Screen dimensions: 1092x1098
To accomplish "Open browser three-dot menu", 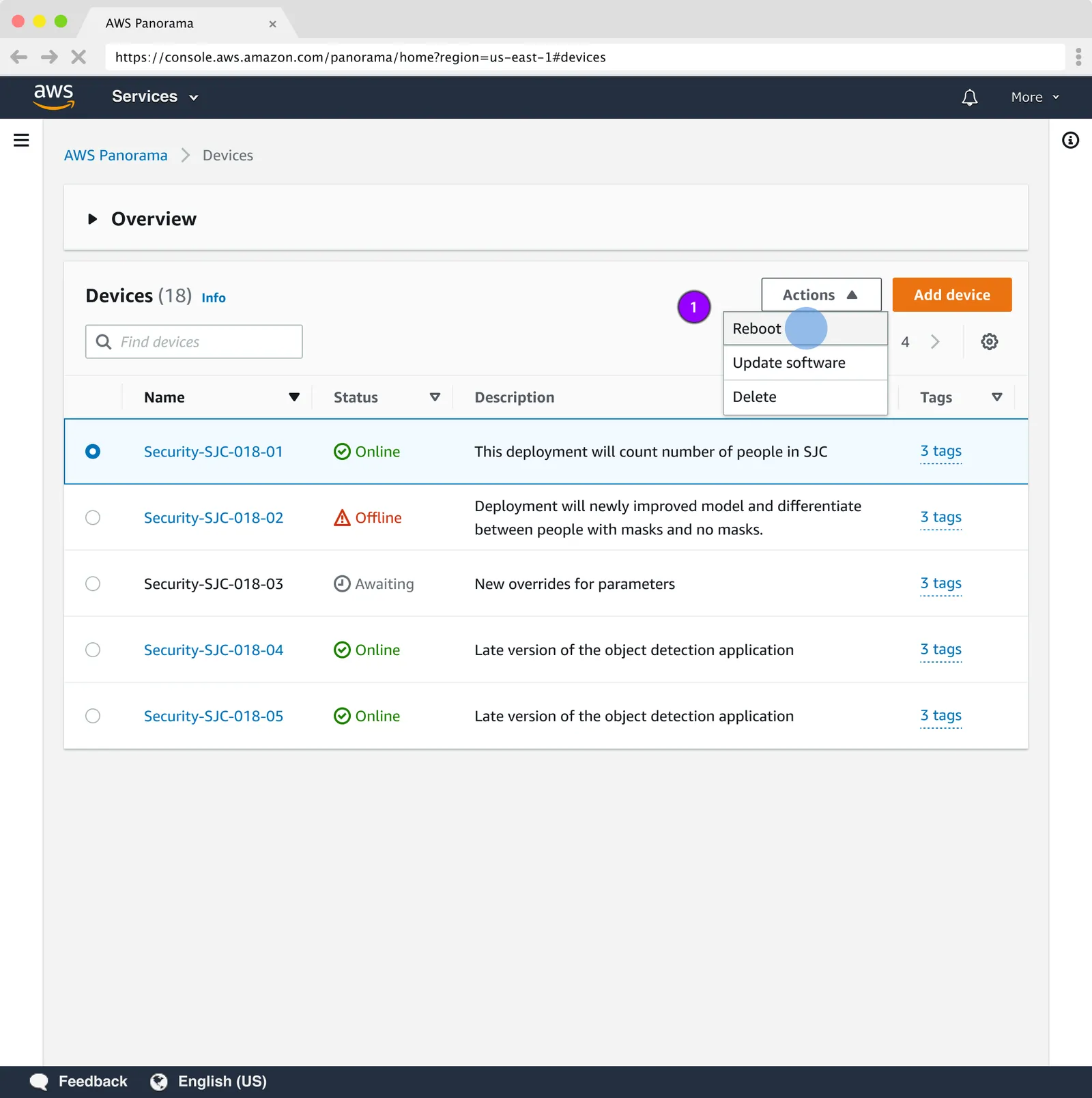I will [x=1078, y=57].
